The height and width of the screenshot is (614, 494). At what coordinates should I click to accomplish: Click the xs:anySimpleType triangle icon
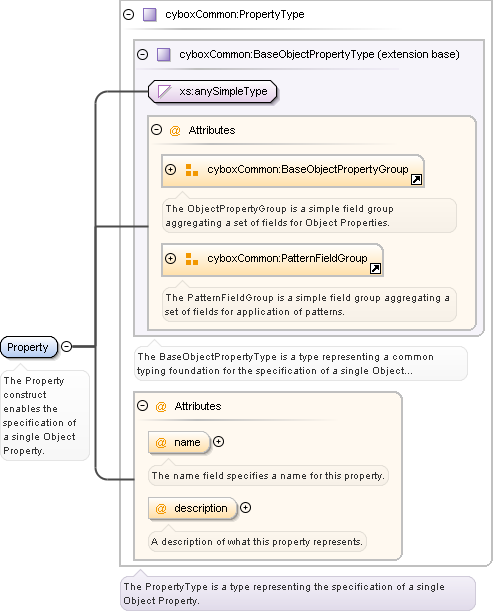[164, 92]
